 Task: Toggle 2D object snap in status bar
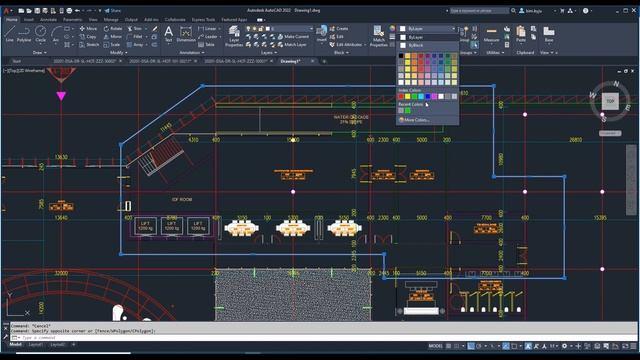click(514, 346)
